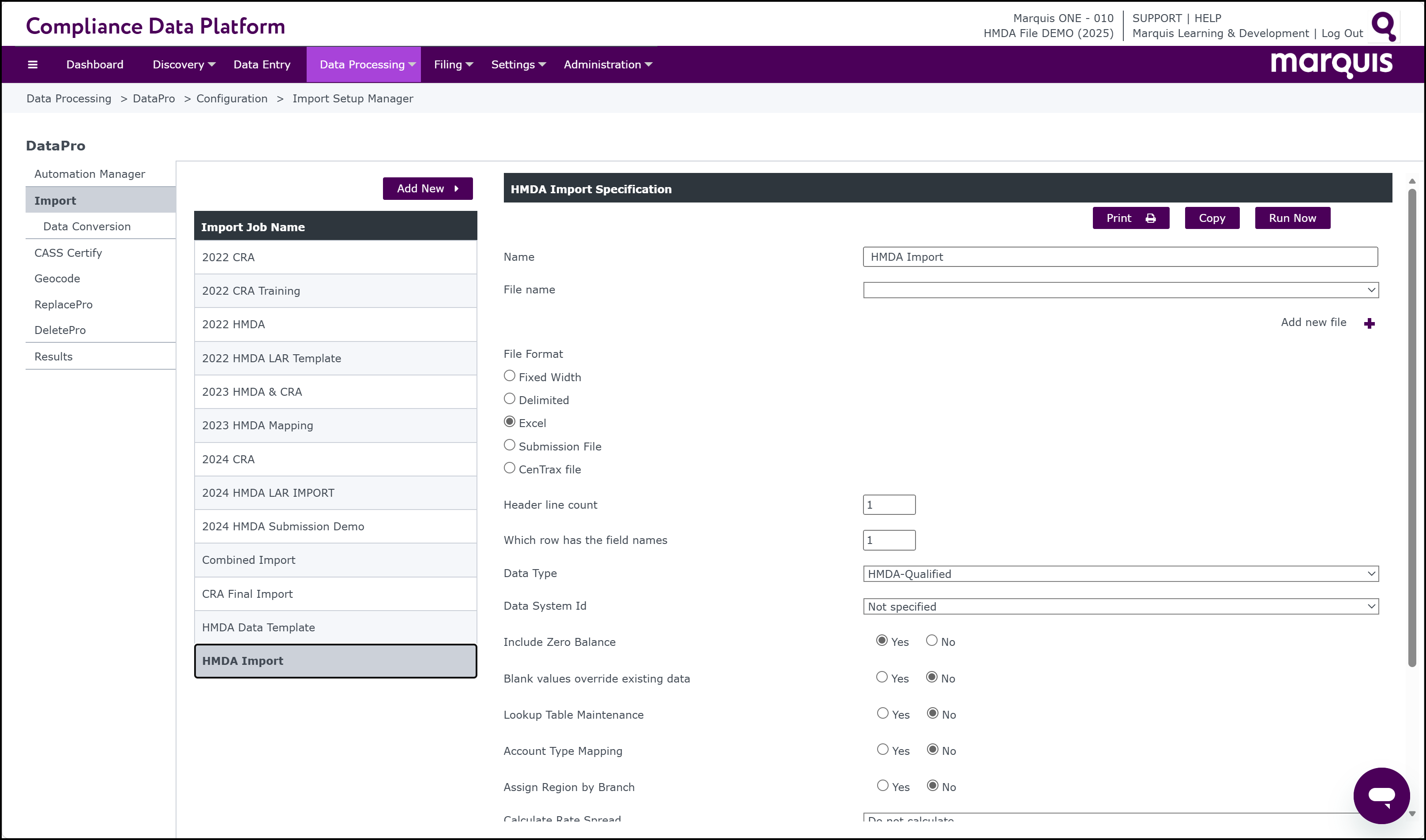Click the plus icon beside Add new file
The height and width of the screenshot is (840, 1426).
pos(1369,323)
